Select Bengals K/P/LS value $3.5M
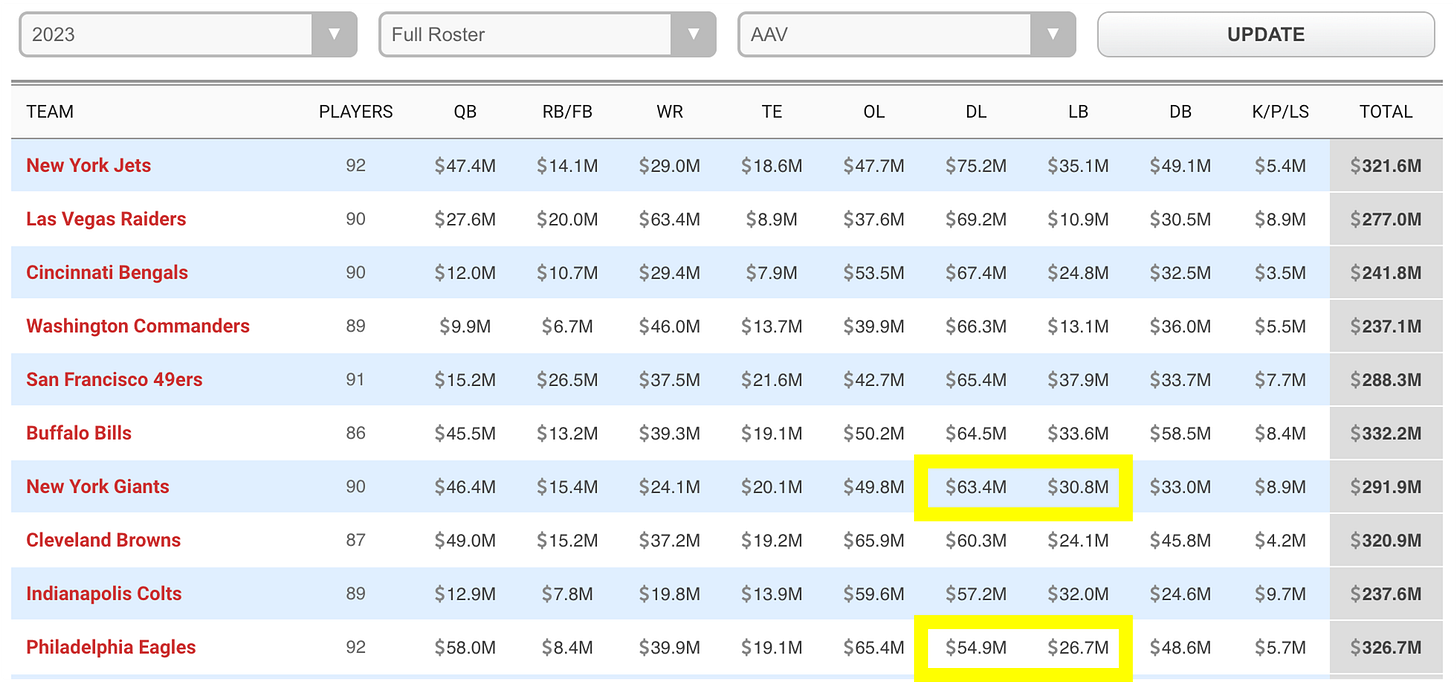The image size is (1456, 684). click(x=1281, y=273)
